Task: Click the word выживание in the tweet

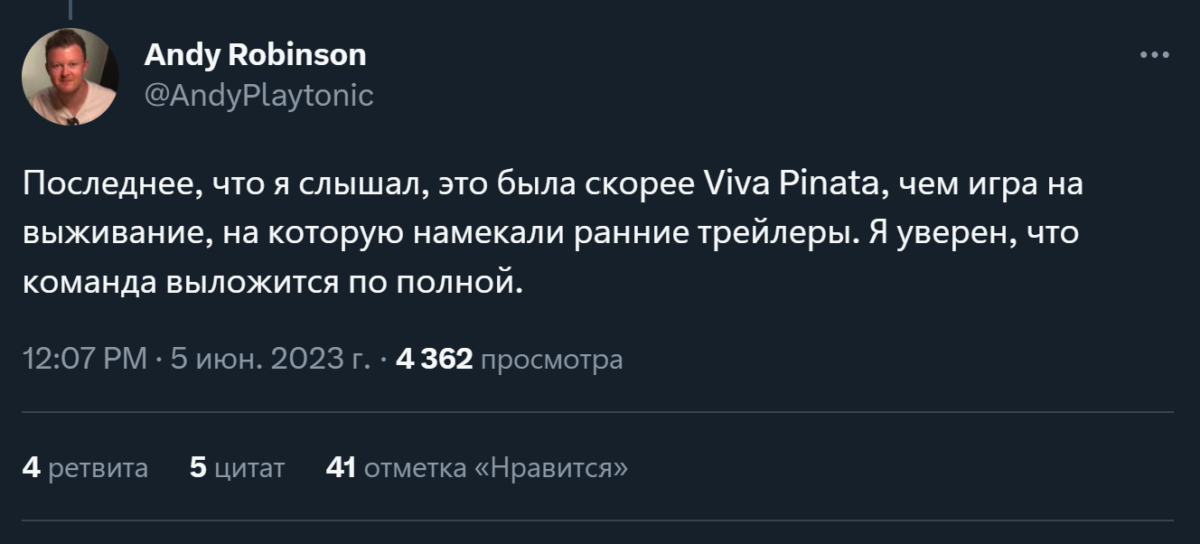Action: pos(101,234)
